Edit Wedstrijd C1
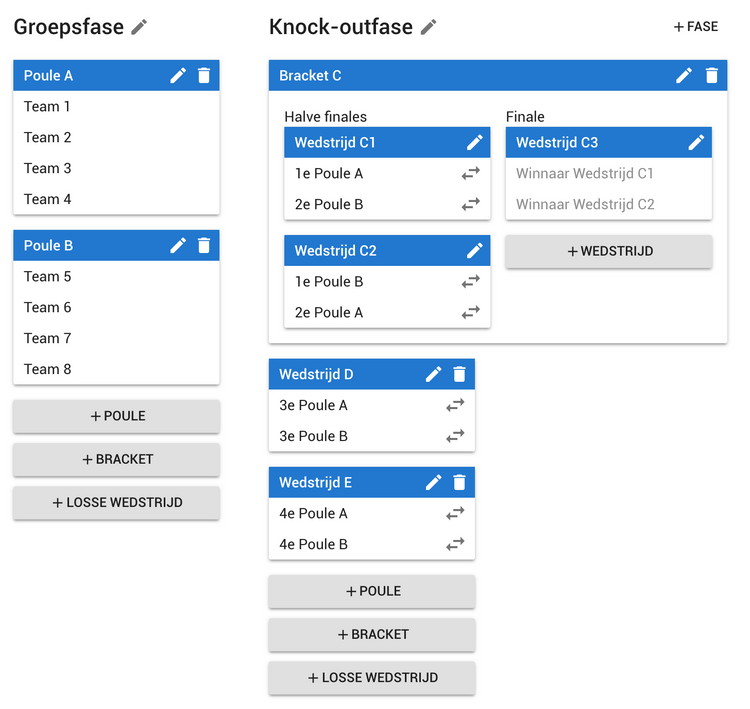The height and width of the screenshot is (709, 750). [474, 142]
